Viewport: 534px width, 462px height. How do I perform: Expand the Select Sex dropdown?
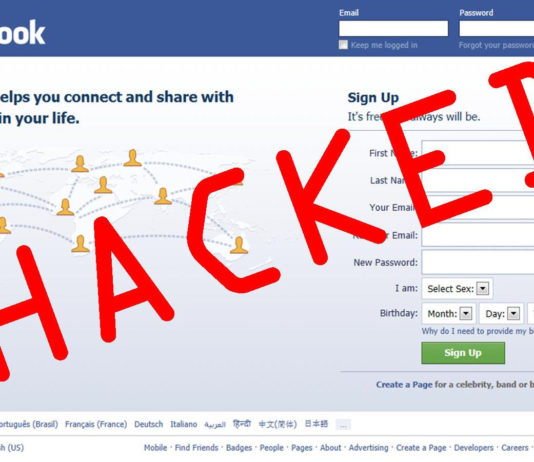(x=457, y=288)
